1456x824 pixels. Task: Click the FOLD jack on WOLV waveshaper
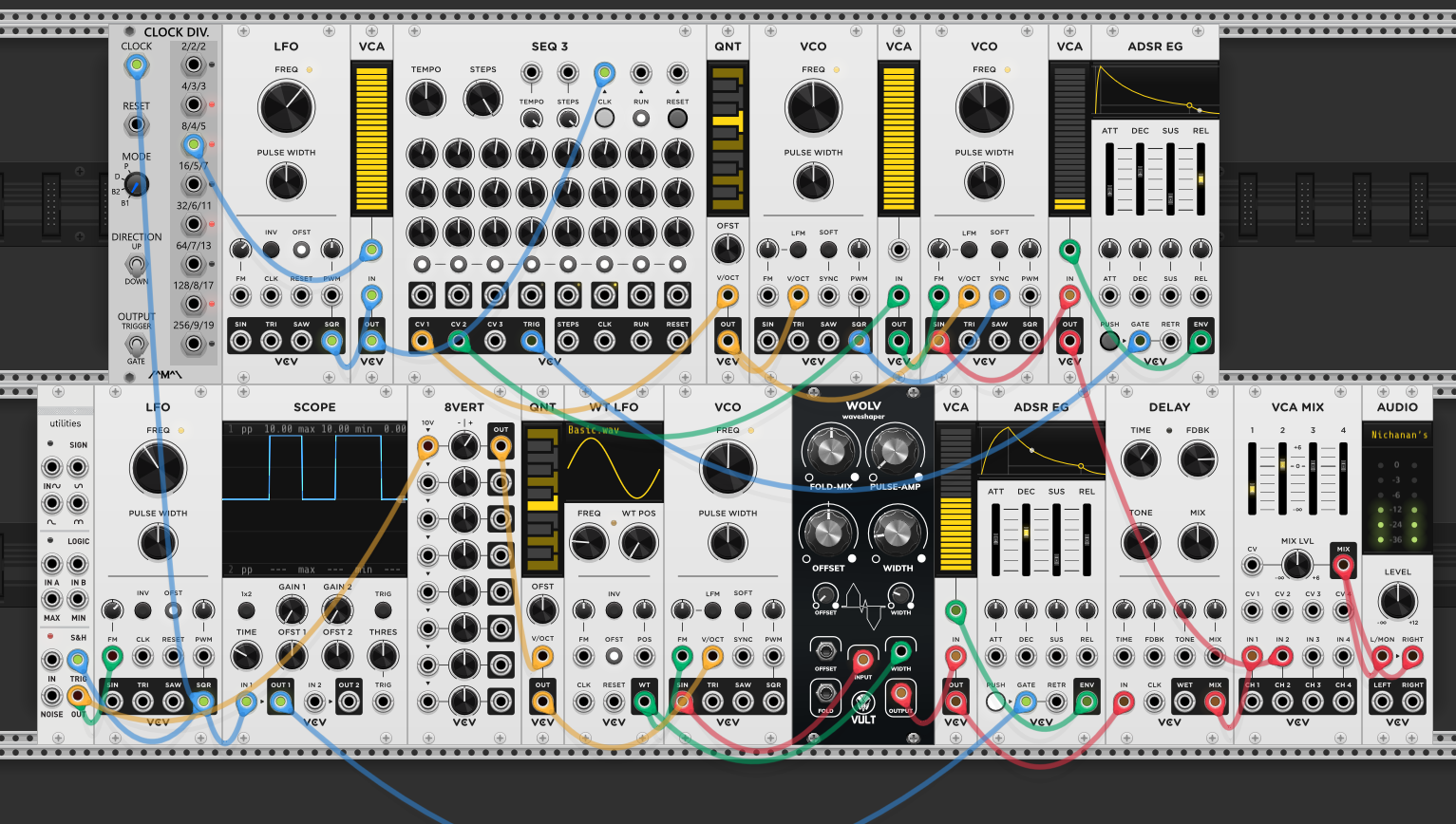[x=825, y=694]
